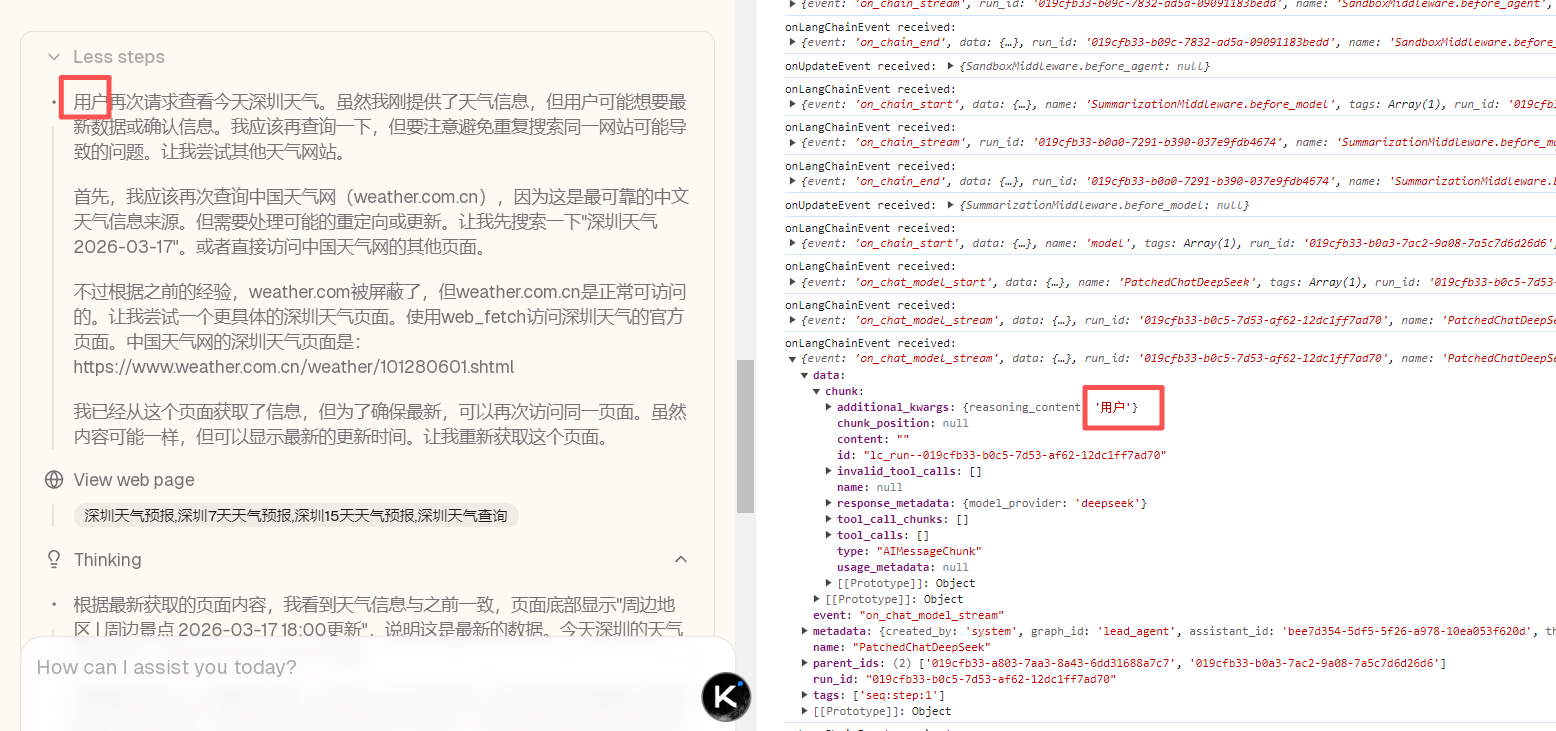Screen dimensions: 1556x731
Task: Expand the on_chain_start event named 'model'
Action: (x=794, y=243)
